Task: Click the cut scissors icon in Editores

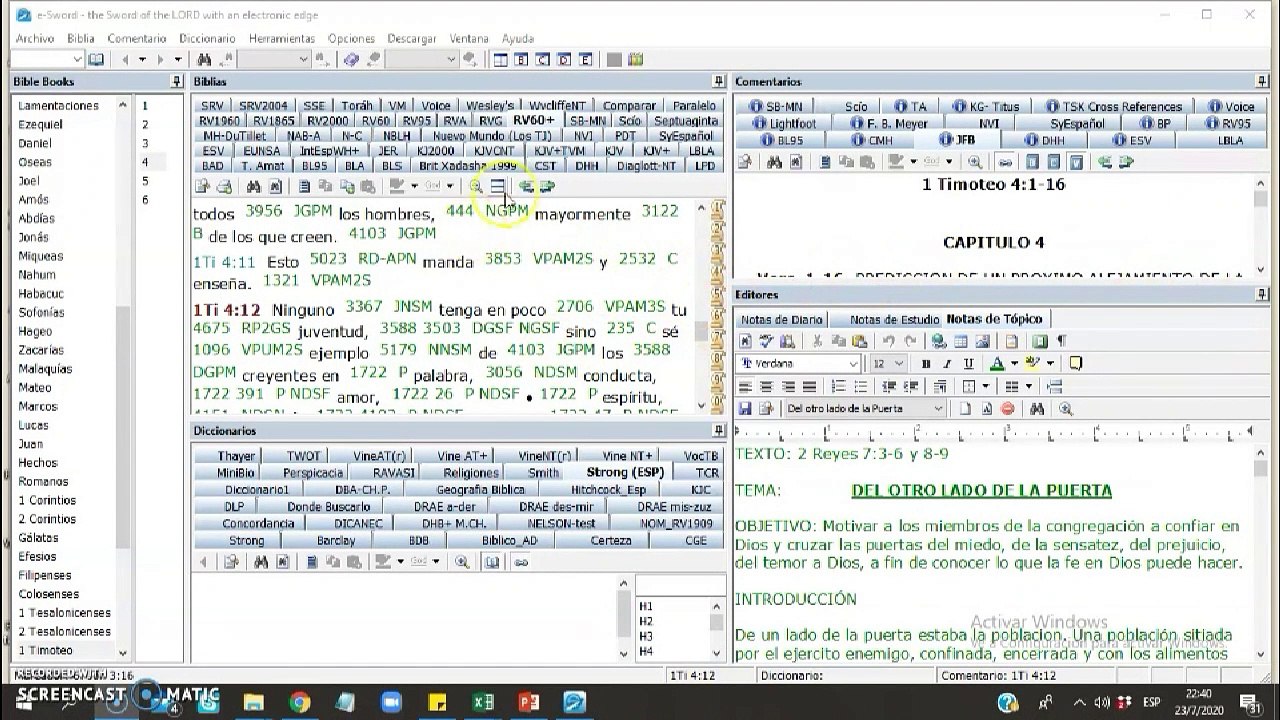Action: (817, 341)
